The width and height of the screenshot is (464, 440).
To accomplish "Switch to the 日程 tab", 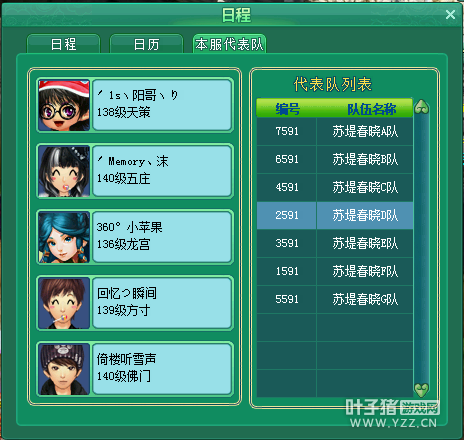I will point(63,44).
